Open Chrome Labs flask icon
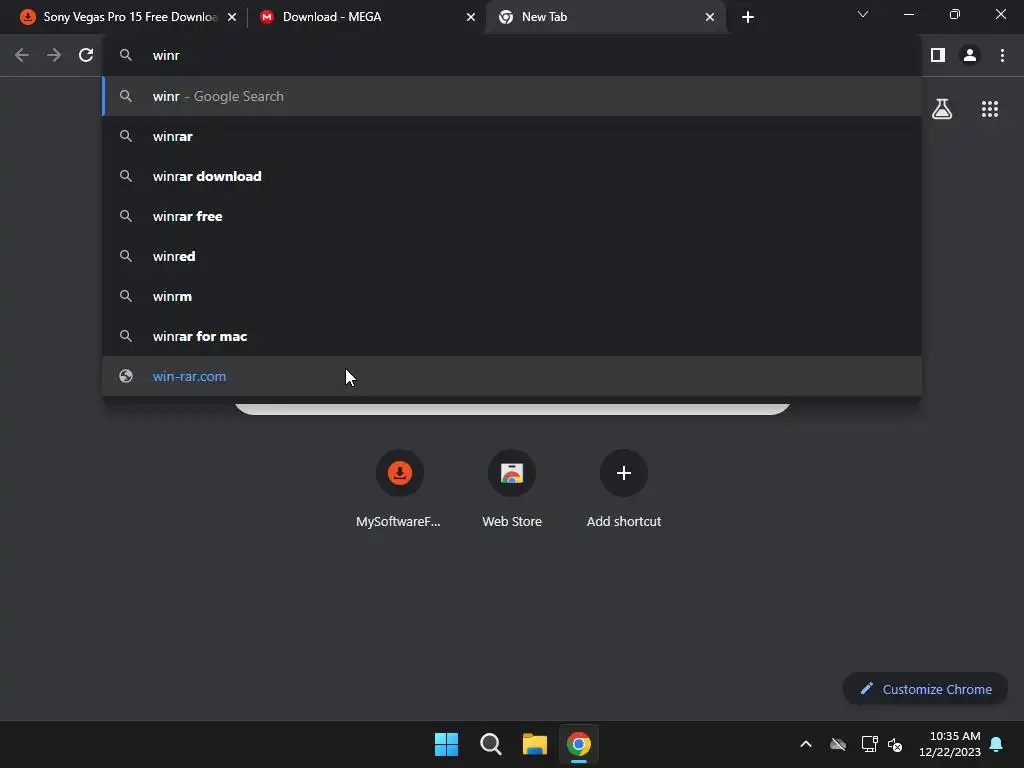1024x768 pixels. 942,109
